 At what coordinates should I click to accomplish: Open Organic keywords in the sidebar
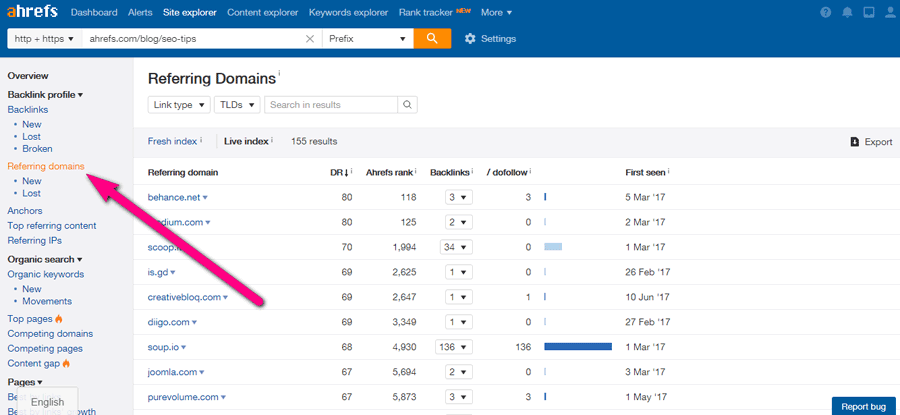coord(46,274)
